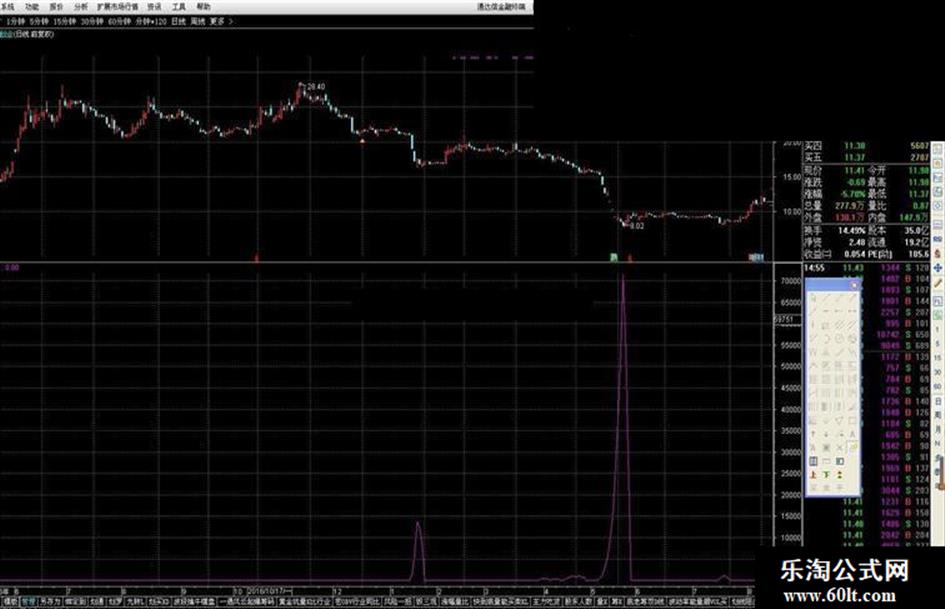Click the 28.40 high price label
Screen dimensions: 945x609
pyautogui.click(x=316, y=87)
